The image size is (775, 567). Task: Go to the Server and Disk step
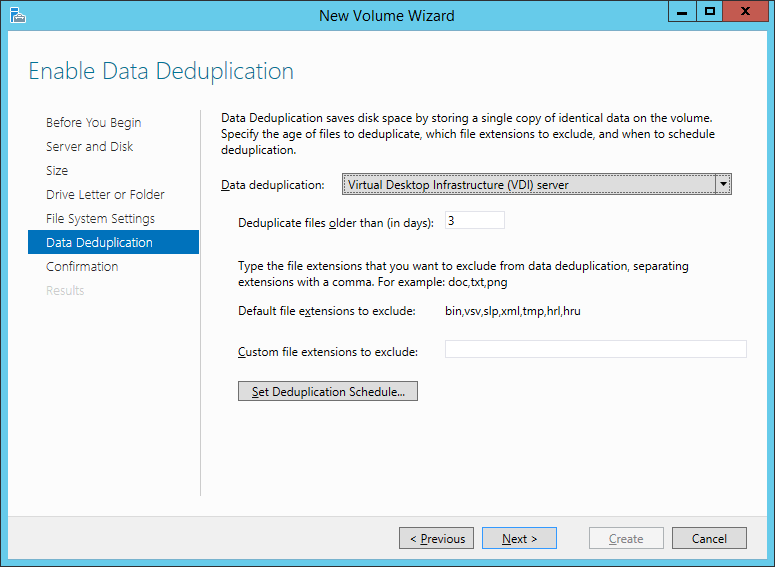tap(89, 146)
